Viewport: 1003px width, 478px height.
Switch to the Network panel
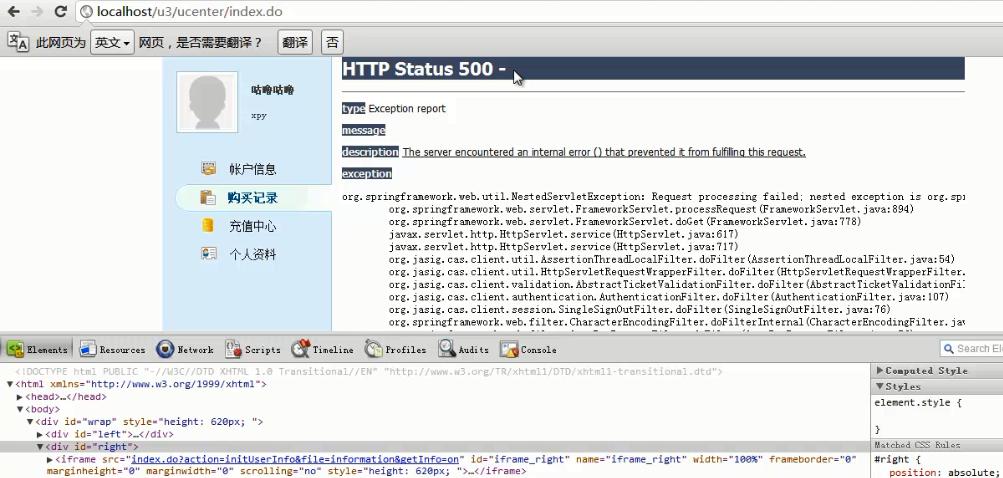click(185, 350)
